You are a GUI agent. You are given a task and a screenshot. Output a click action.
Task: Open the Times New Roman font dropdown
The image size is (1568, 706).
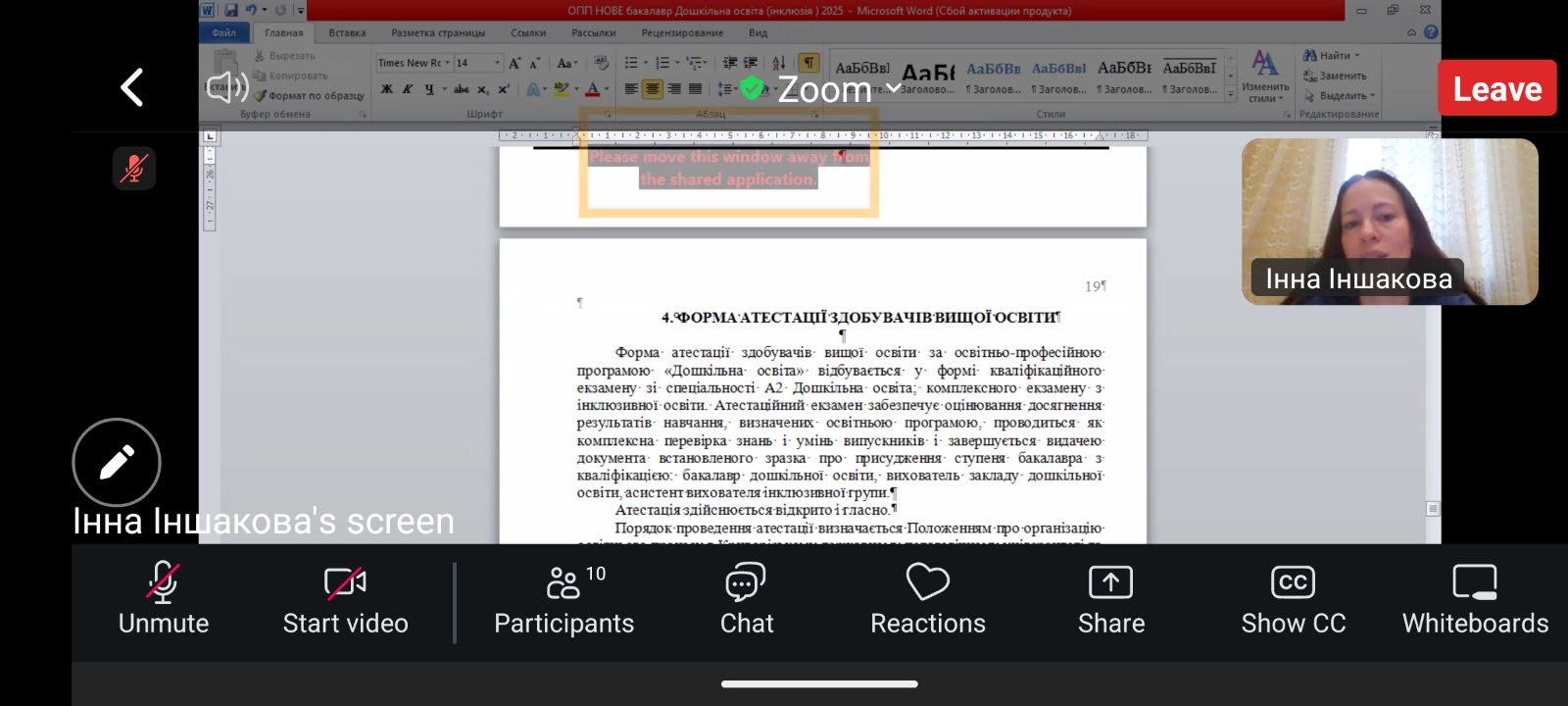tap(448, 63)
